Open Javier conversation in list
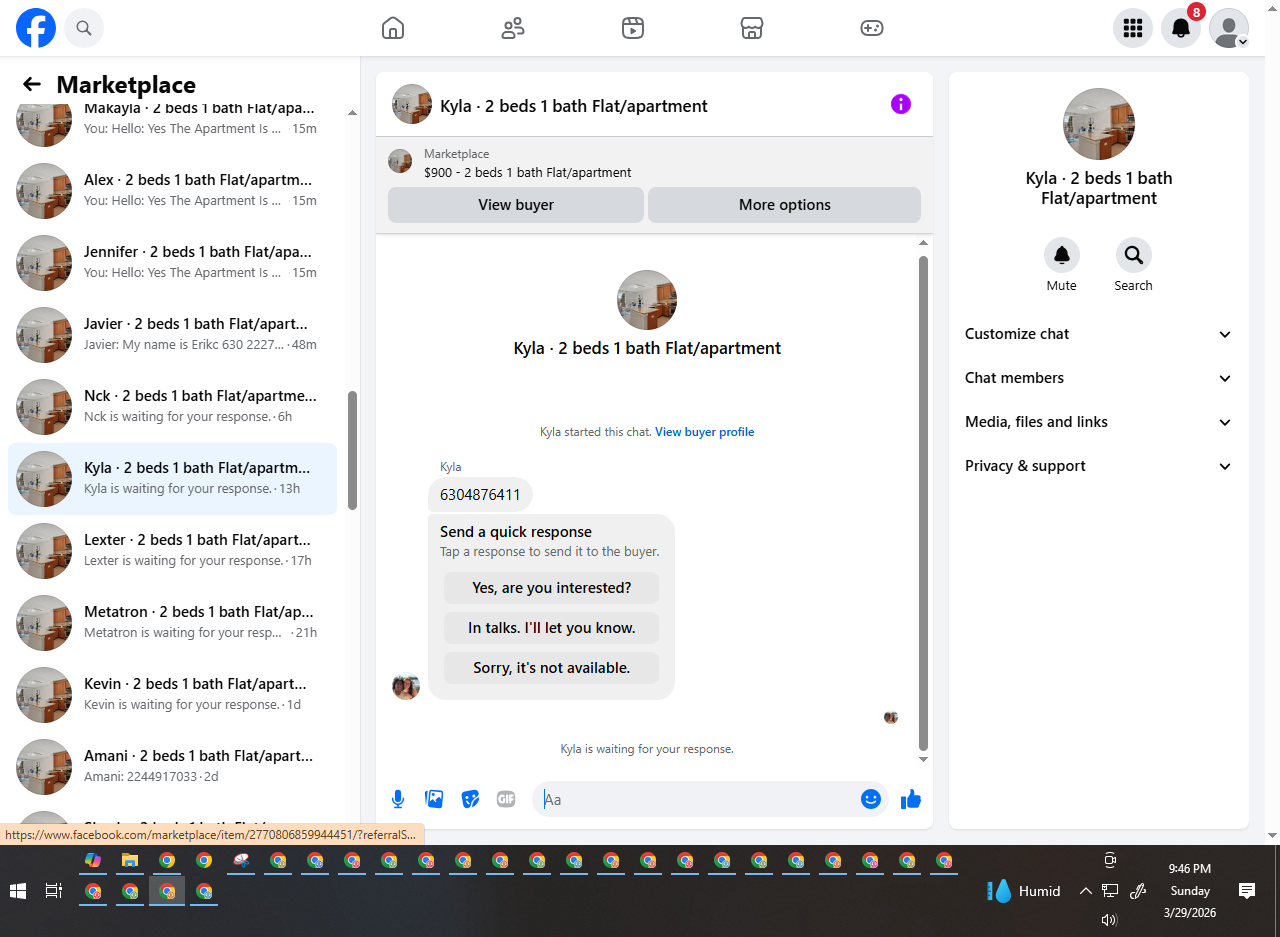The image size is (1280, 937). (173, 334)
